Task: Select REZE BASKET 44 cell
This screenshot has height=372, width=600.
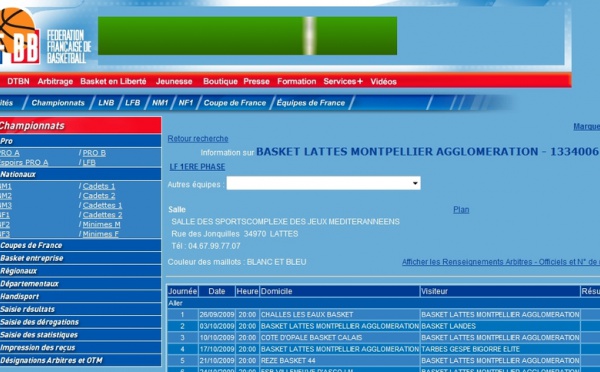Action: click(x=339, y=361)
